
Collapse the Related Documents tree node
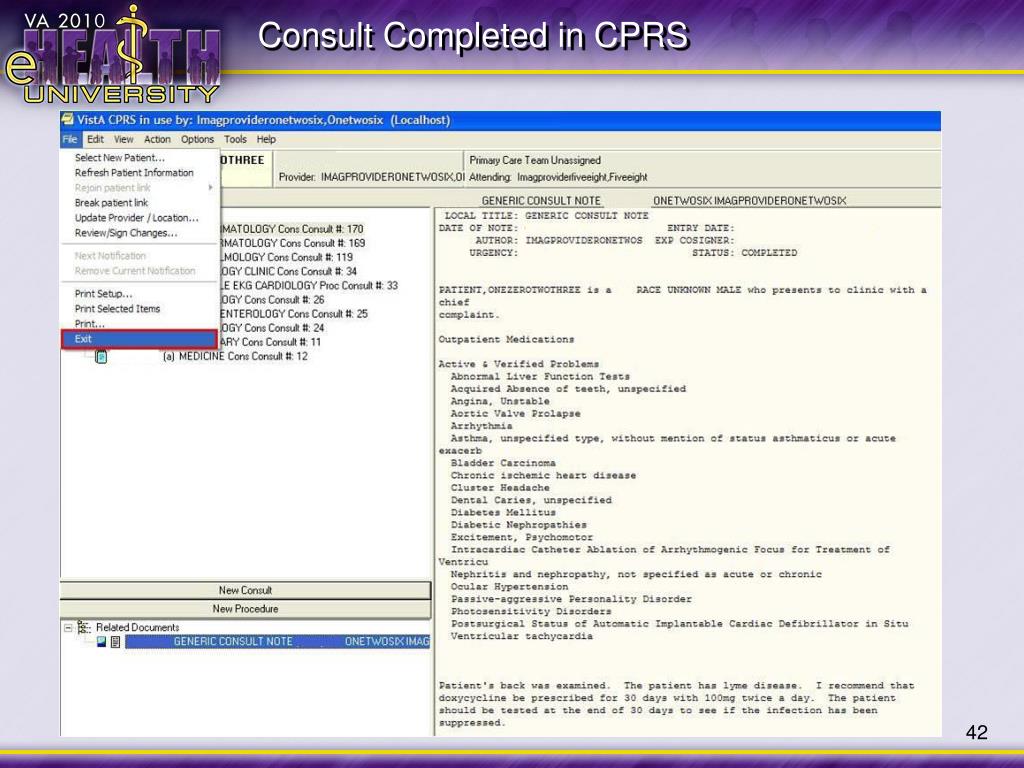(68, 628)
